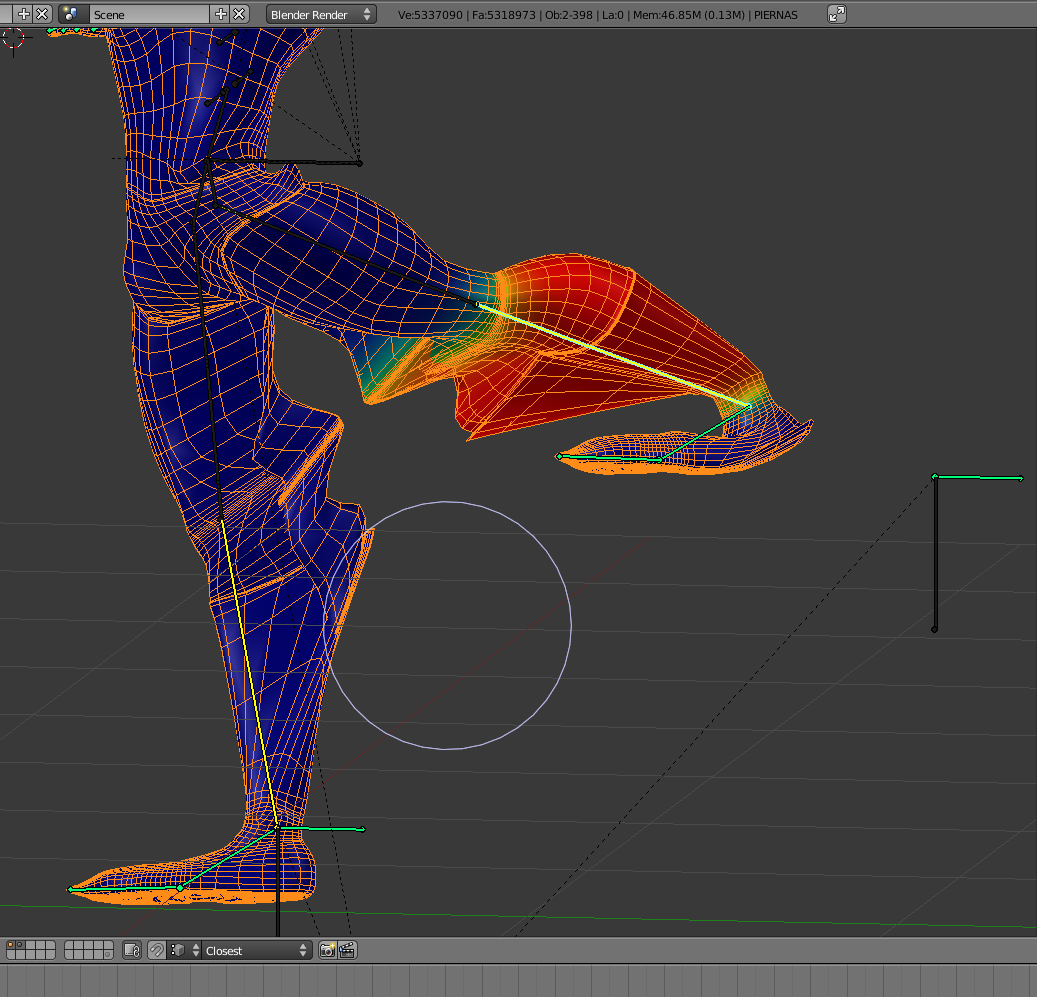This screenshot has width=1037, height=997.
Task: Add a new screen layout with the plus icon
Action: (24, 14)
